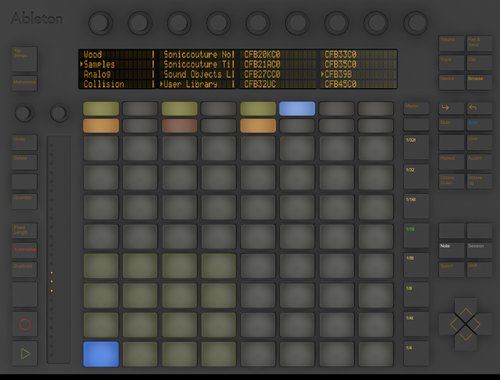Select the green 1/16 repeat rate button
The width and height of the screenshot is (500, 380).
coord(416,237)
